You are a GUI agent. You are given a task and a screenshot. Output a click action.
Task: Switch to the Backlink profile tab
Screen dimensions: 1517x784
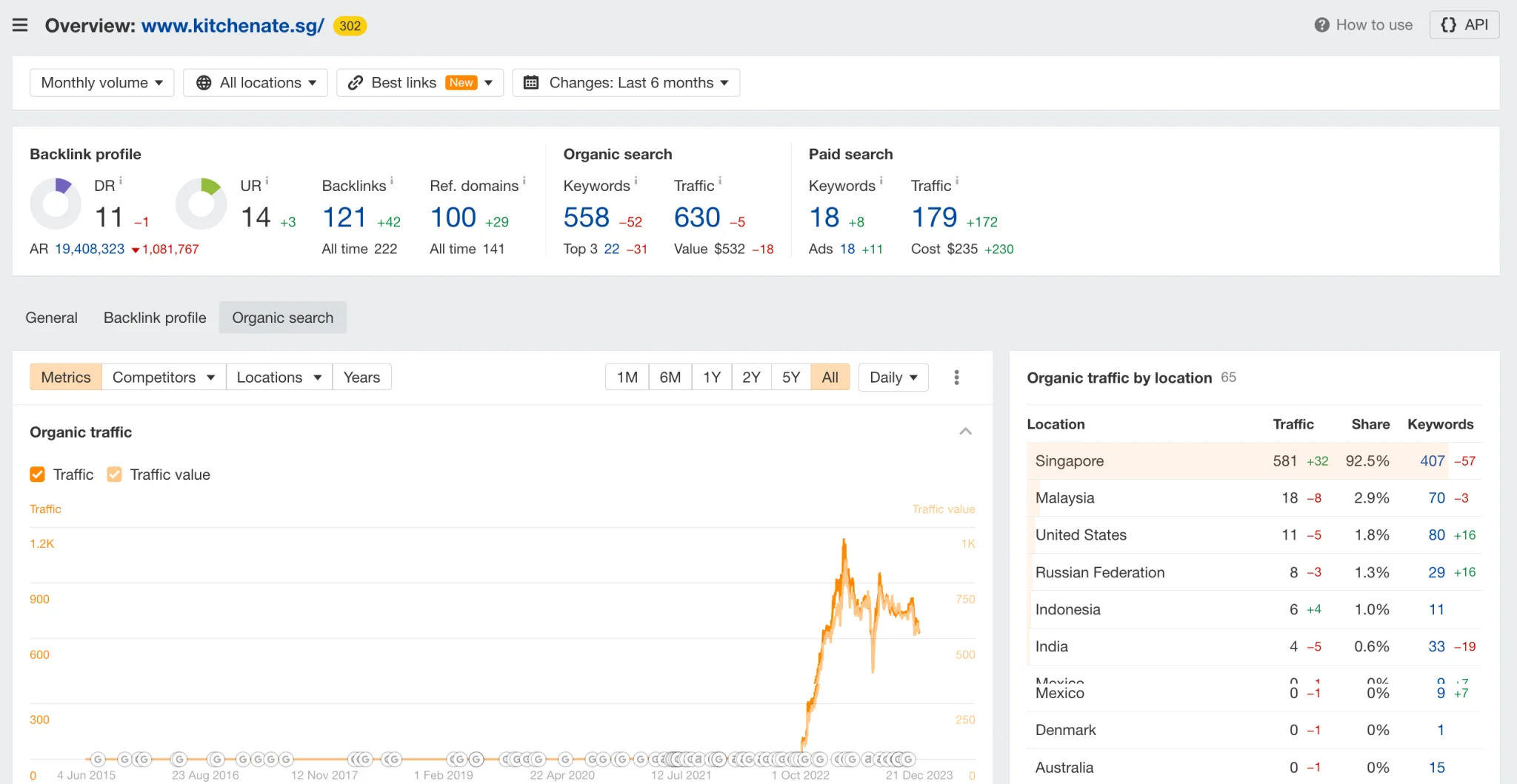point(155,318)
